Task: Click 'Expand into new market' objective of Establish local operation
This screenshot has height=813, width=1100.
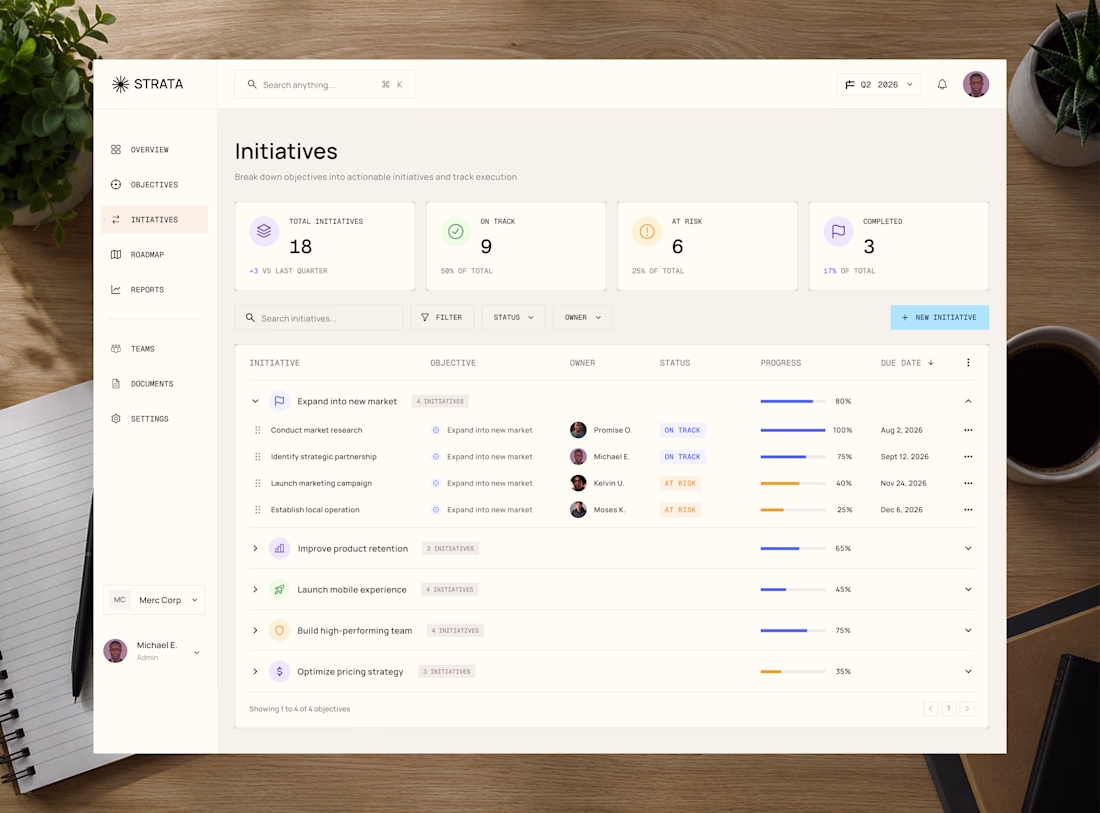Action: pyautogui.click(x=490, y=510)
